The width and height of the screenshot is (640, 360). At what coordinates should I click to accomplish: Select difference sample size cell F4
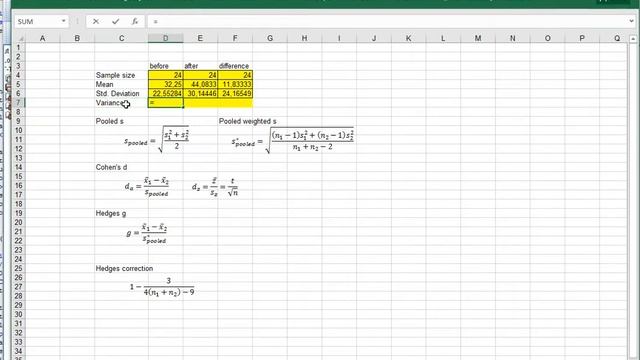235,75
